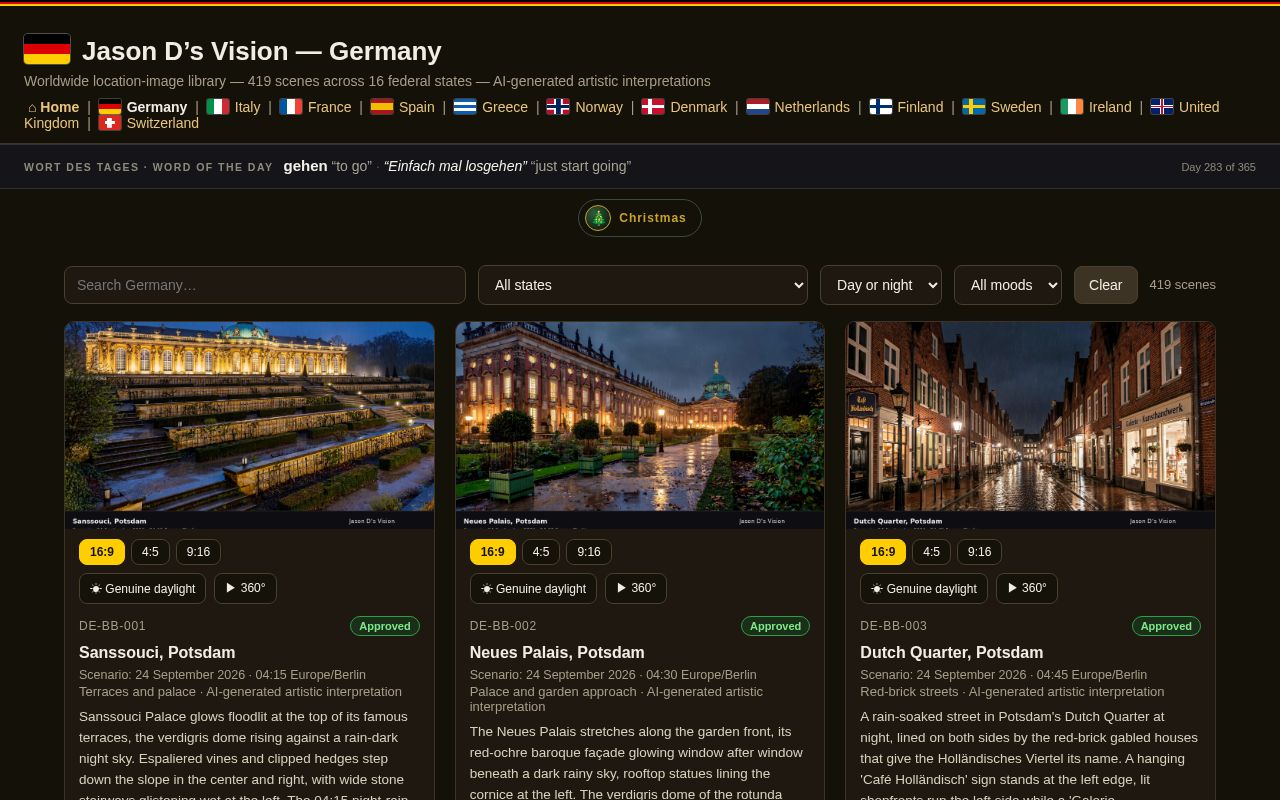Viewport: 1280px width, 800px height.
Task: Click the Netherlands flag icon
Action: (758, 107)
